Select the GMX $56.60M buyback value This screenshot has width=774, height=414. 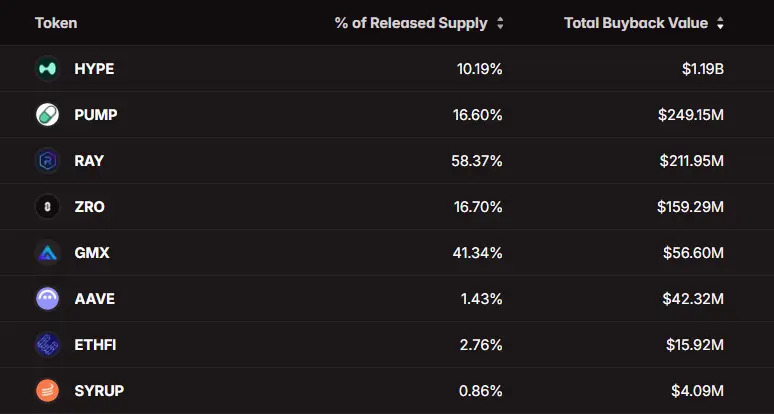693,253
